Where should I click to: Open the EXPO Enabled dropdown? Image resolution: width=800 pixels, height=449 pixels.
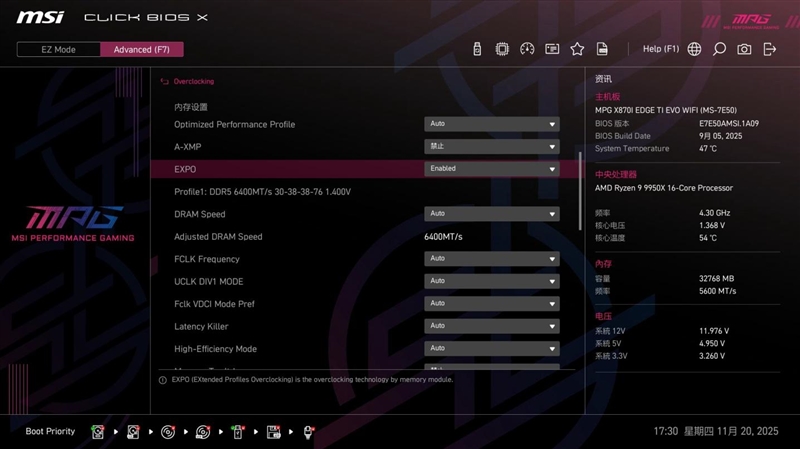(492, 169)
